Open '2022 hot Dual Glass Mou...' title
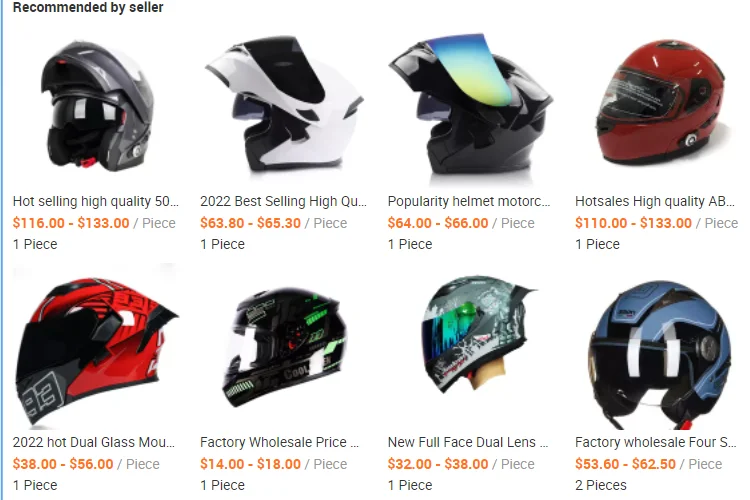Screen dimensions: 750x500 coord(94,442)
